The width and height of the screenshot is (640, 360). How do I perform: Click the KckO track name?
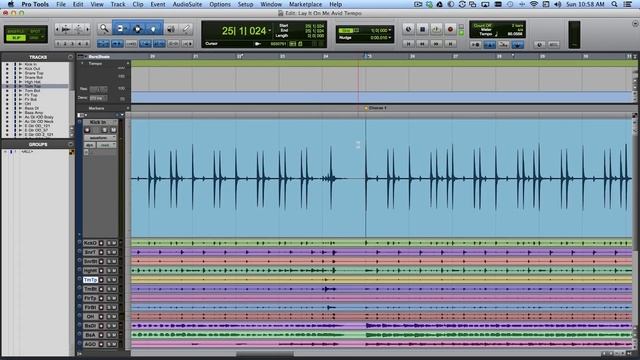pyautogui.click(x=90, y=243)
